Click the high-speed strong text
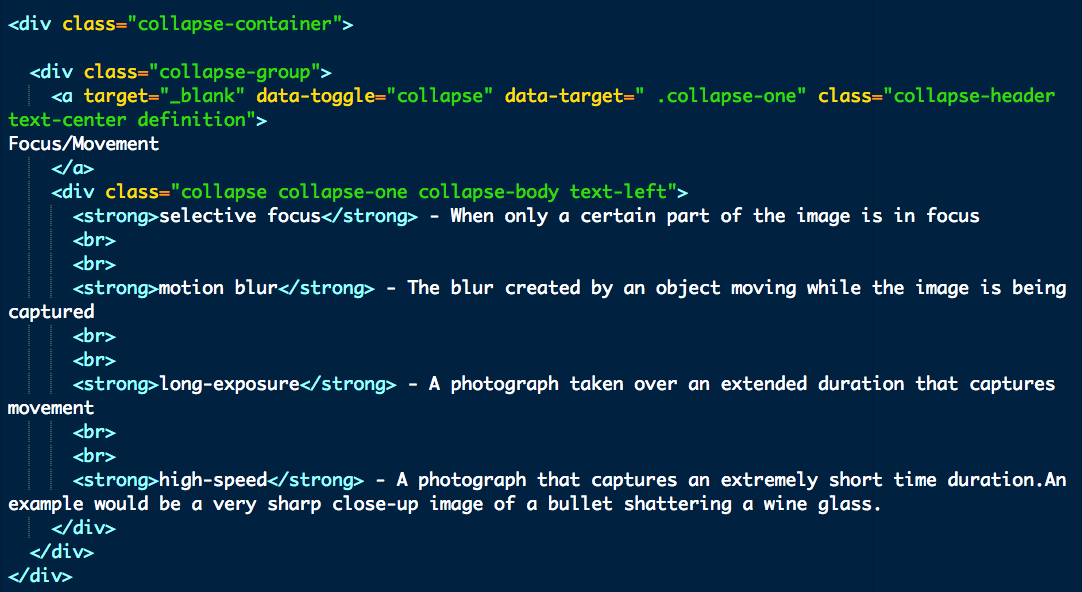Image resolution: width=1082 pixels, height=592 pixels. [213, 480]
